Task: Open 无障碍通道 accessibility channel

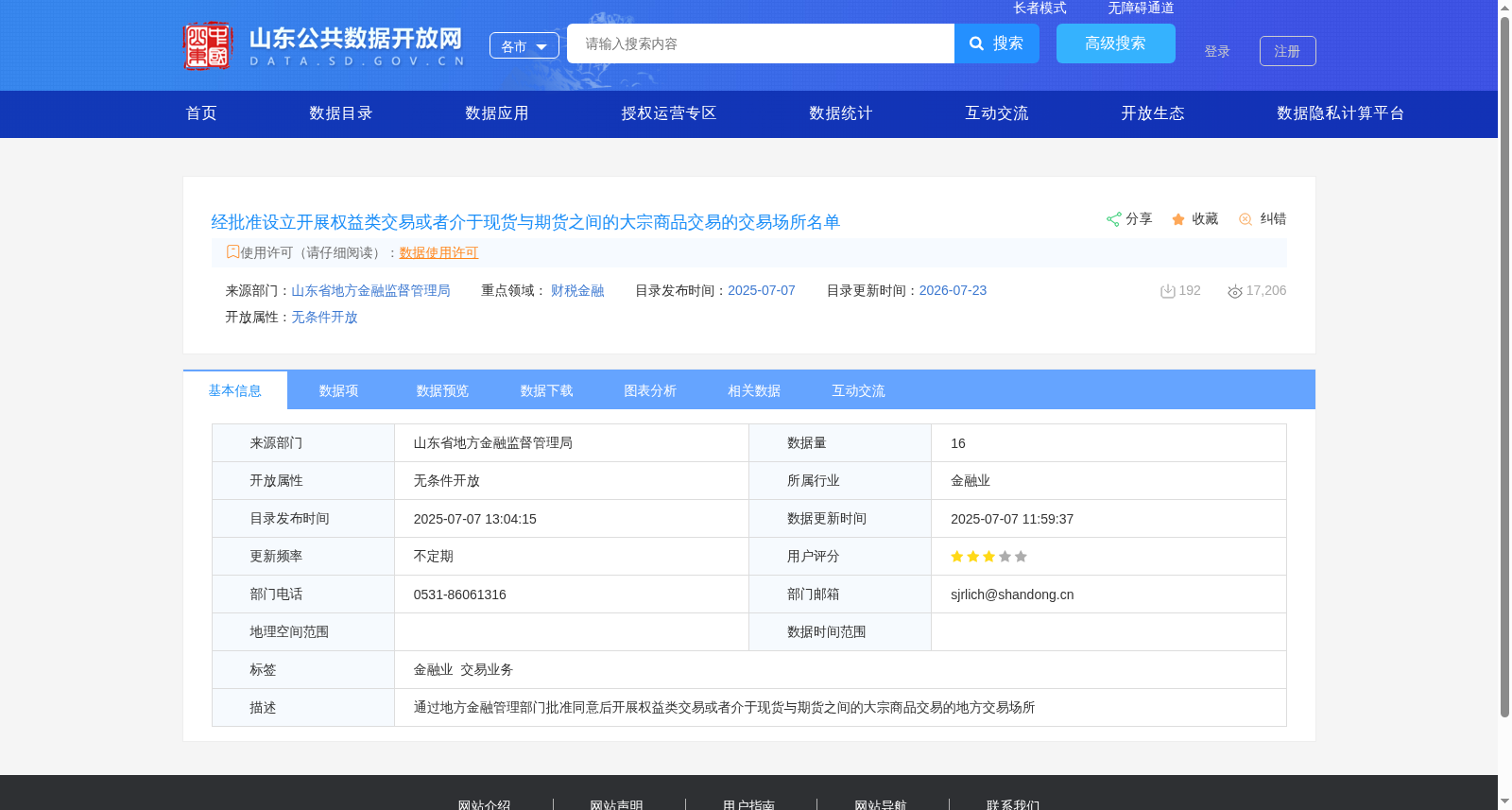Action: (1142, 8)
